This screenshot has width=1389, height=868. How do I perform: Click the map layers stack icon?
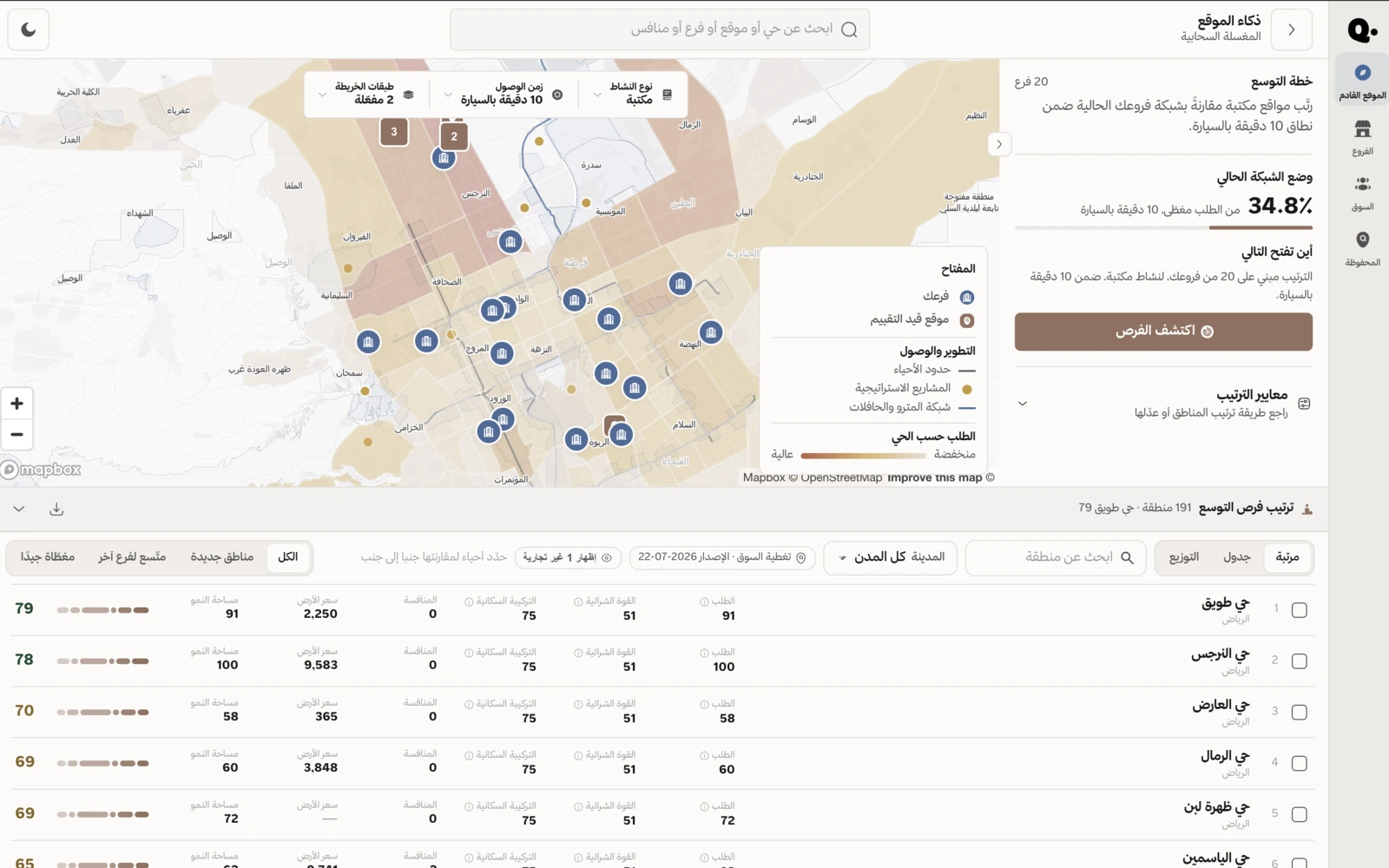pyautogui.click(x=408, y=95)
